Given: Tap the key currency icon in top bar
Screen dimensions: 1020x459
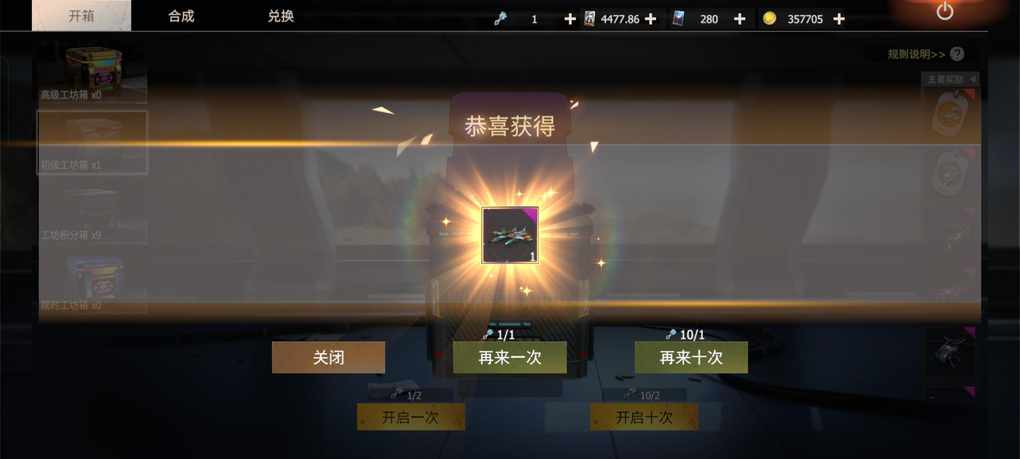Looking at the screenshot, I should (499, 19).
